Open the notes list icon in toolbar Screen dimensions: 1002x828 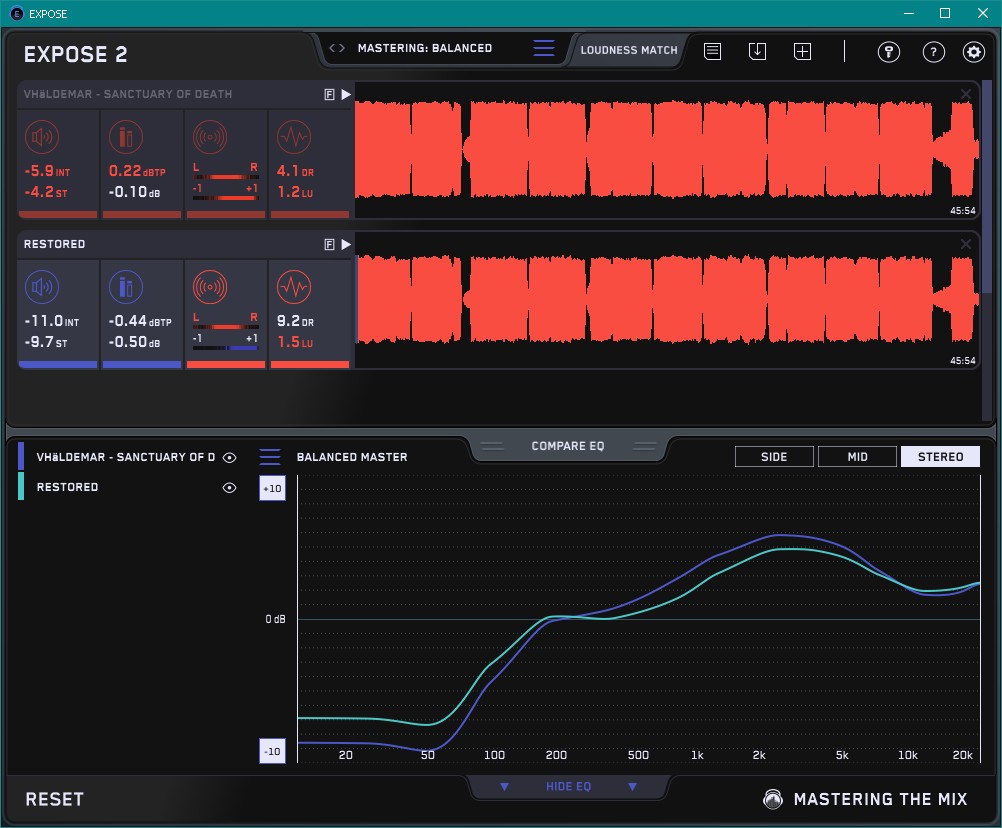click(712, 51)
